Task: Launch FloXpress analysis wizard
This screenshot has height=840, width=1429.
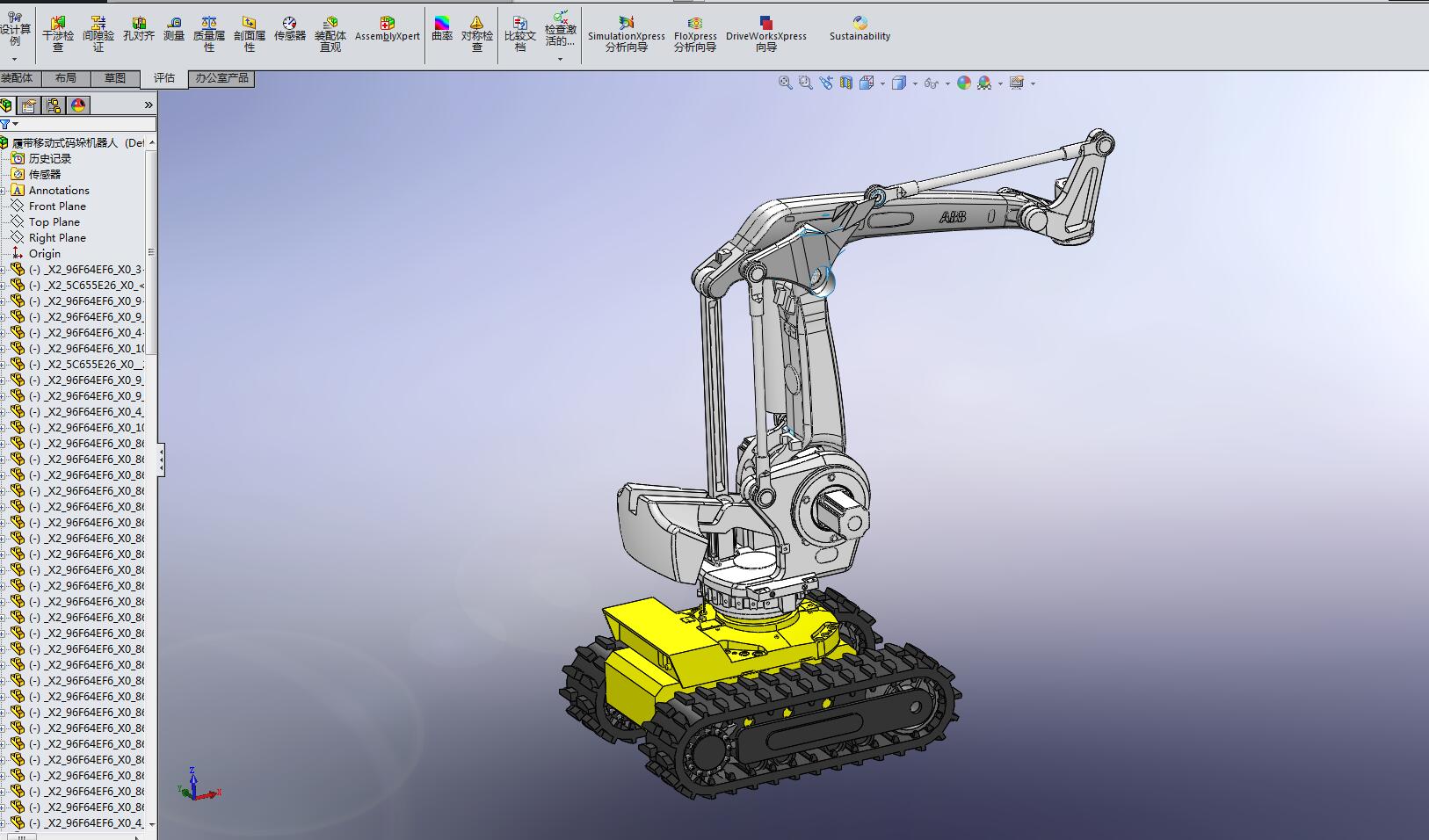Action: [695, 33]
